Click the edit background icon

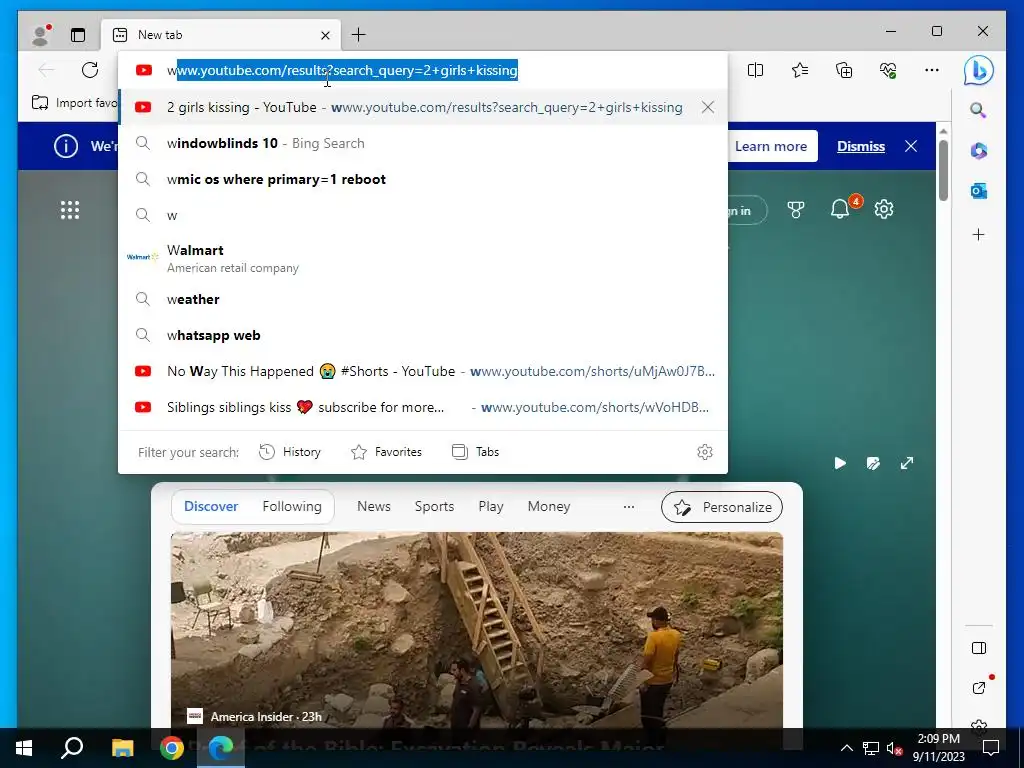873,463
